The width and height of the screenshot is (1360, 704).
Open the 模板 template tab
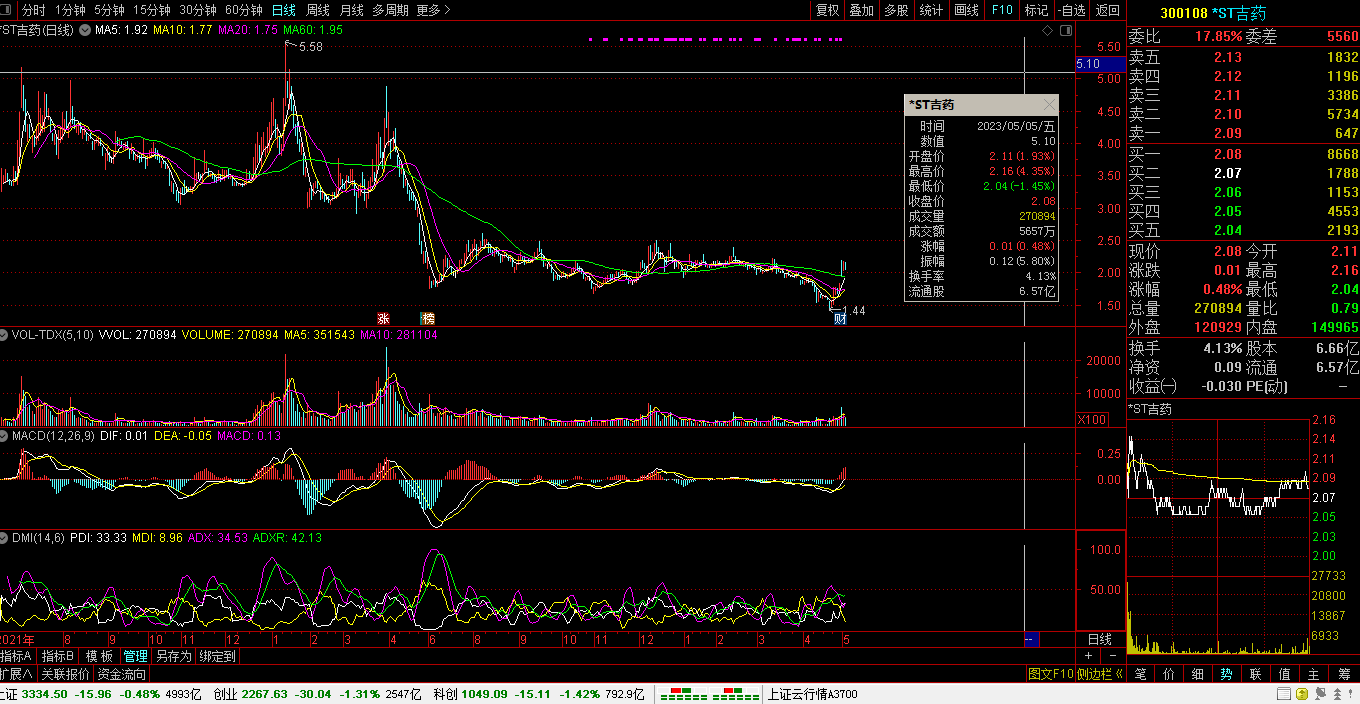tap(99, 656)
